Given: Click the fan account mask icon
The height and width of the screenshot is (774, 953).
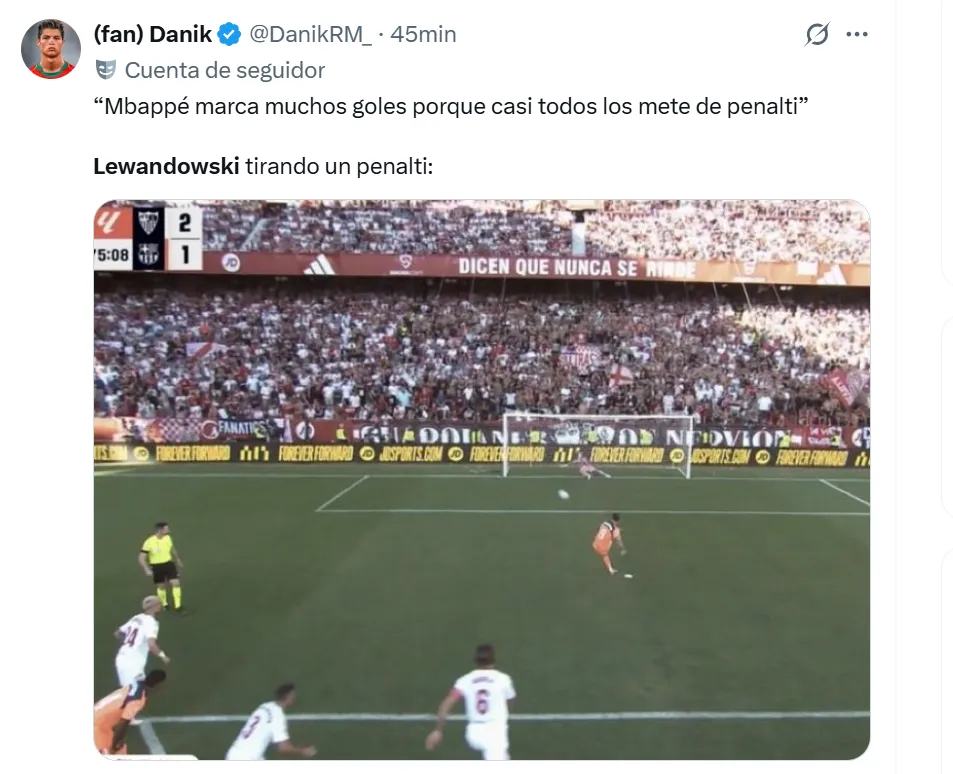Looking at the screenshot, I should point(106,71).
